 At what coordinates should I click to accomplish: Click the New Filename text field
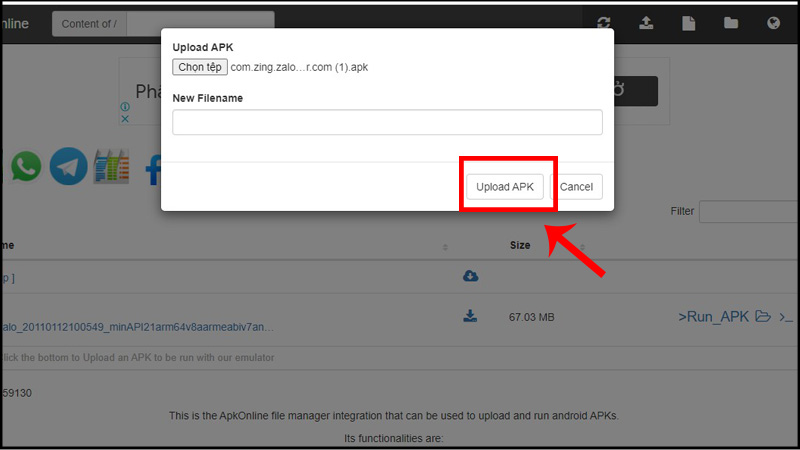point(387,122)
